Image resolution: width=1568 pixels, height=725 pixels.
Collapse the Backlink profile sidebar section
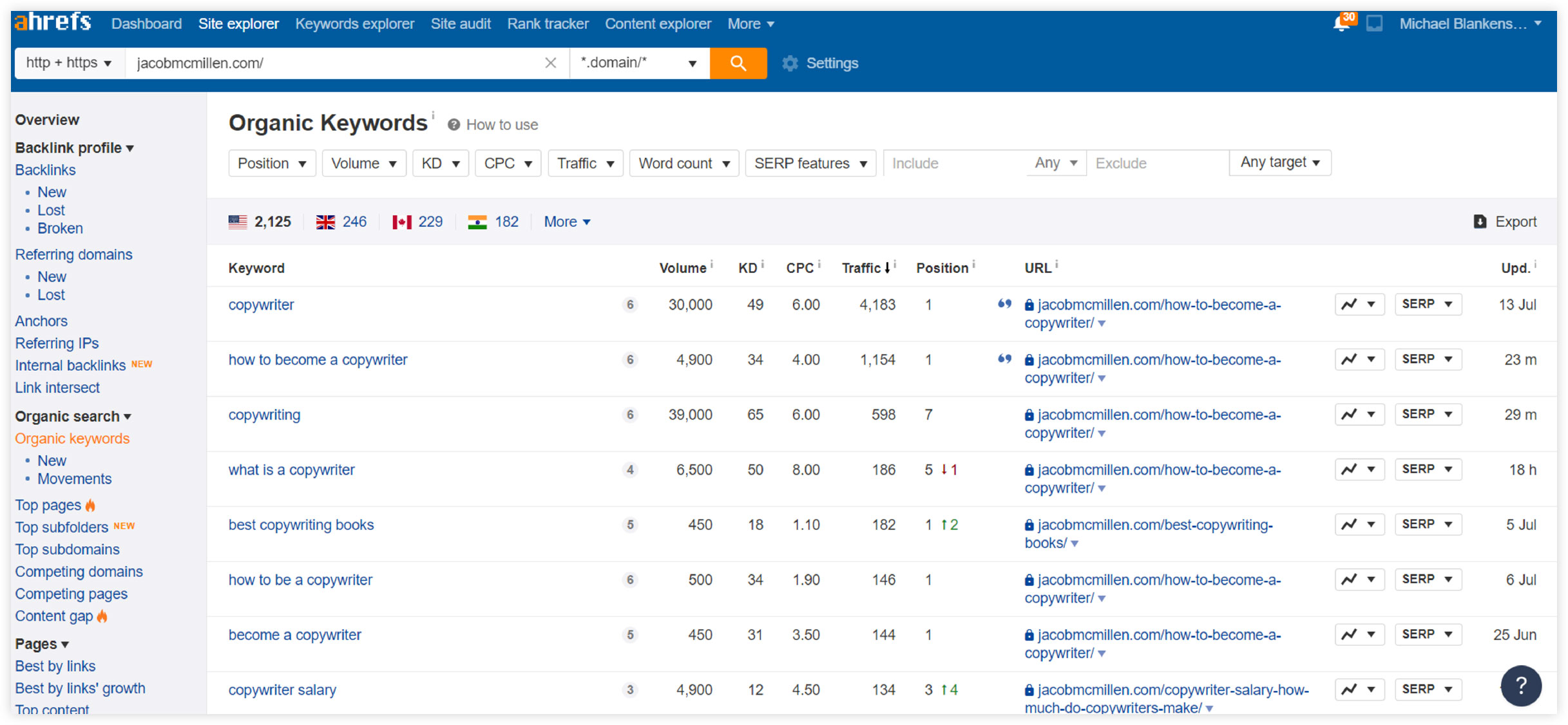pyautogui.click(x=74, y=147)
